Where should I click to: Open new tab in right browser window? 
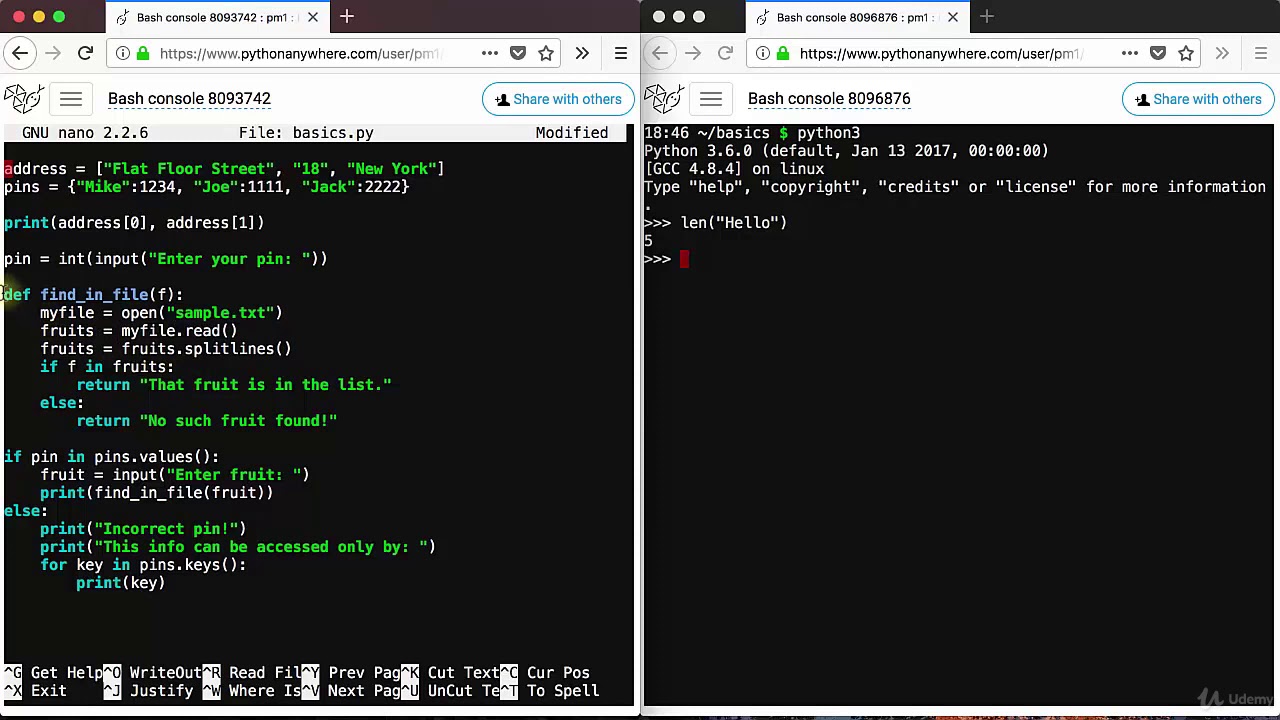[987, 17]
